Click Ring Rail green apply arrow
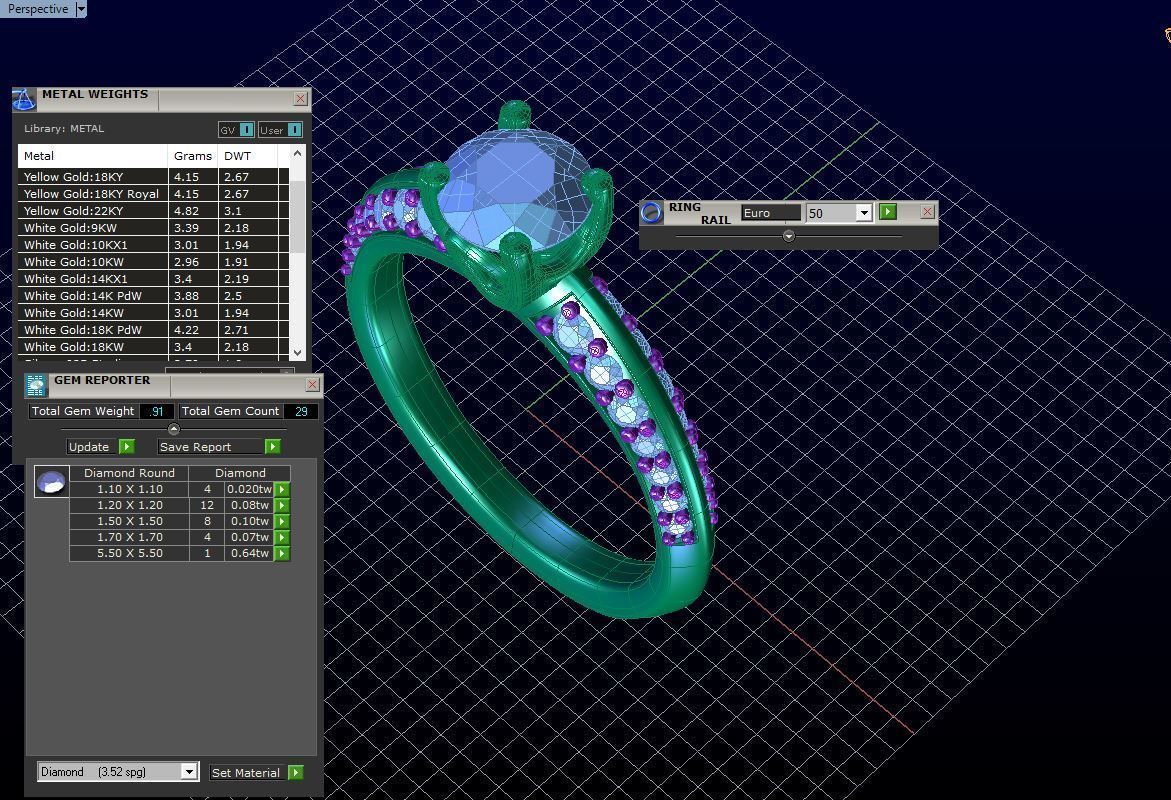The width and height of the screenshot is (1171, 800). [x=887, y=212]
